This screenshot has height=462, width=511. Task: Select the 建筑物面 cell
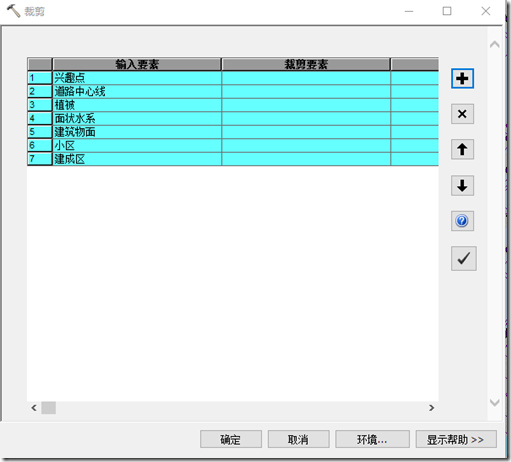pyautogui.click(x=137, y=132)
